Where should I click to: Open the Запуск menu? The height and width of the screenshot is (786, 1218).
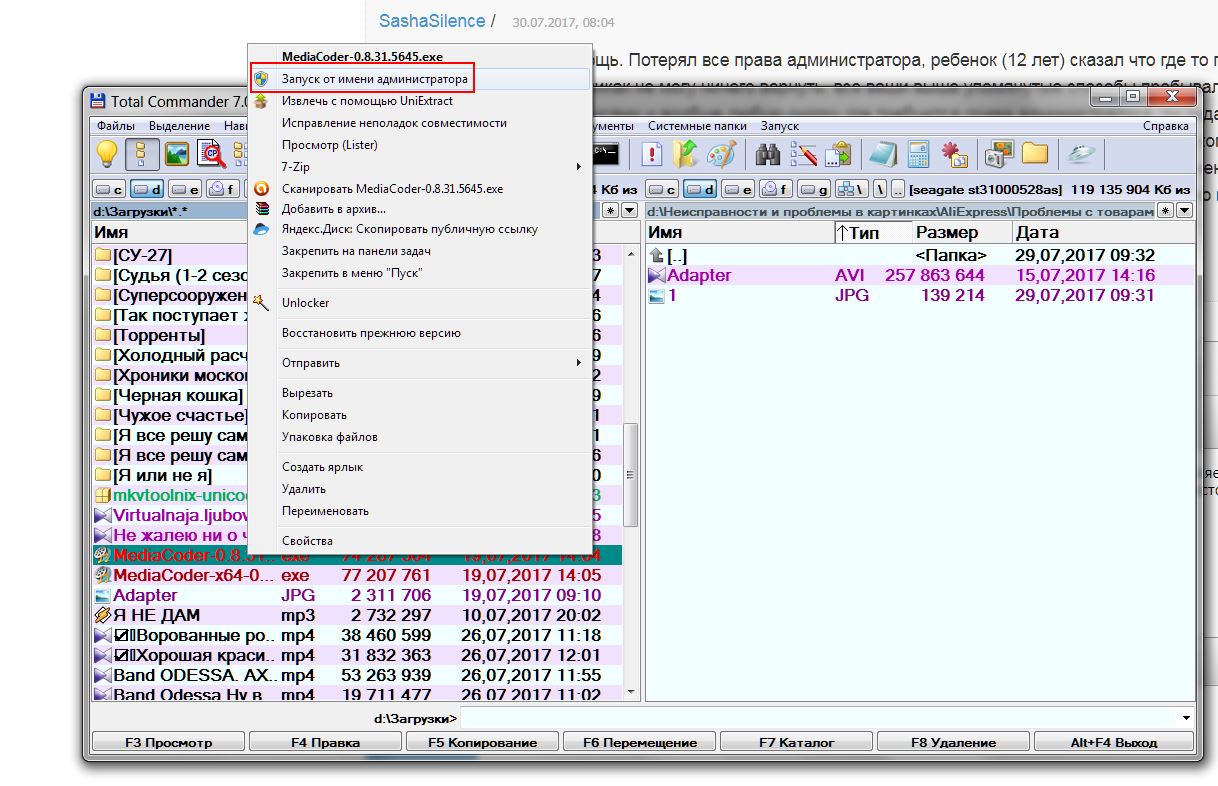780,126
